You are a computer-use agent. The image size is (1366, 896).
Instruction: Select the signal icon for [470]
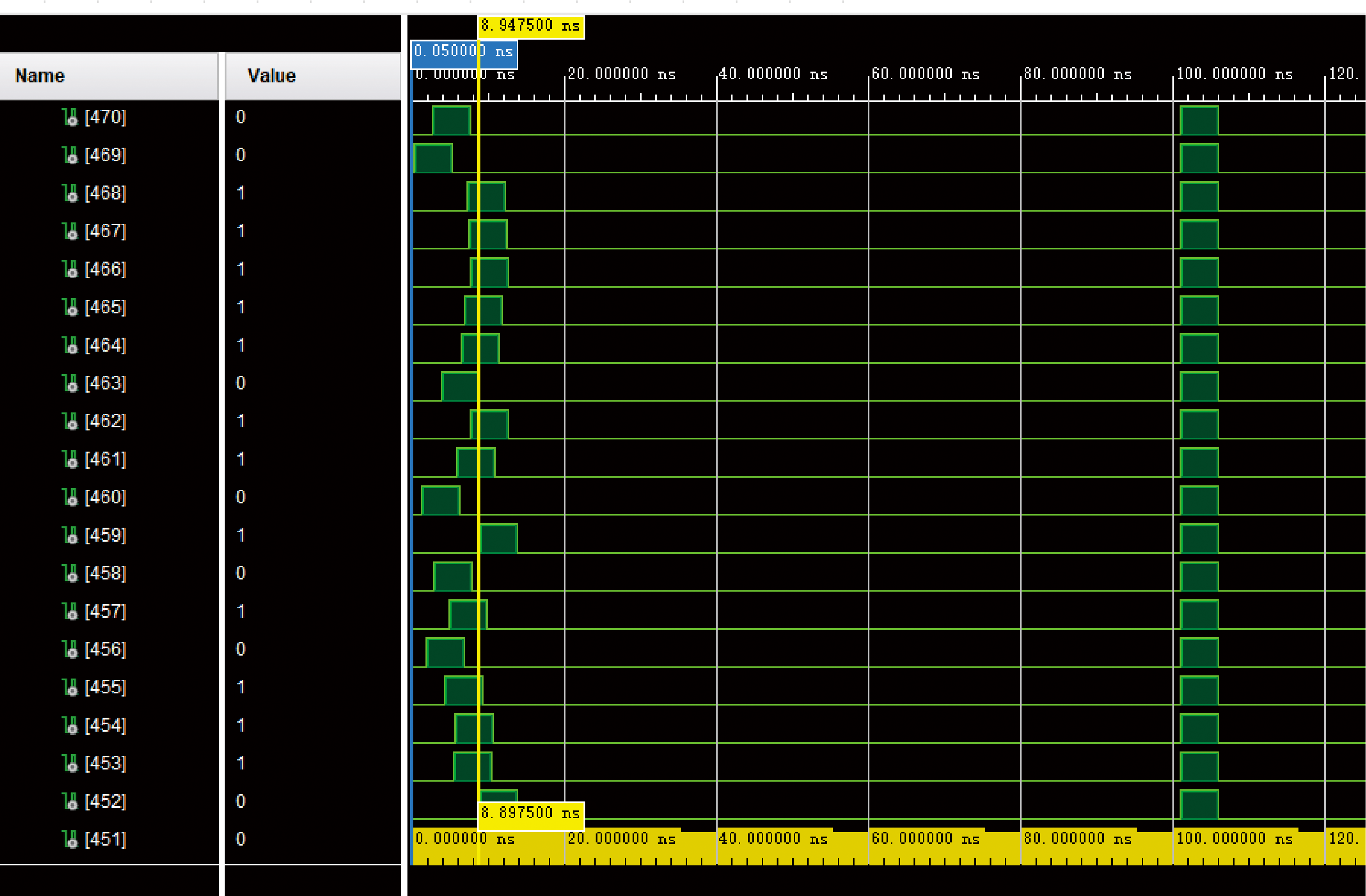pos(70,117)
